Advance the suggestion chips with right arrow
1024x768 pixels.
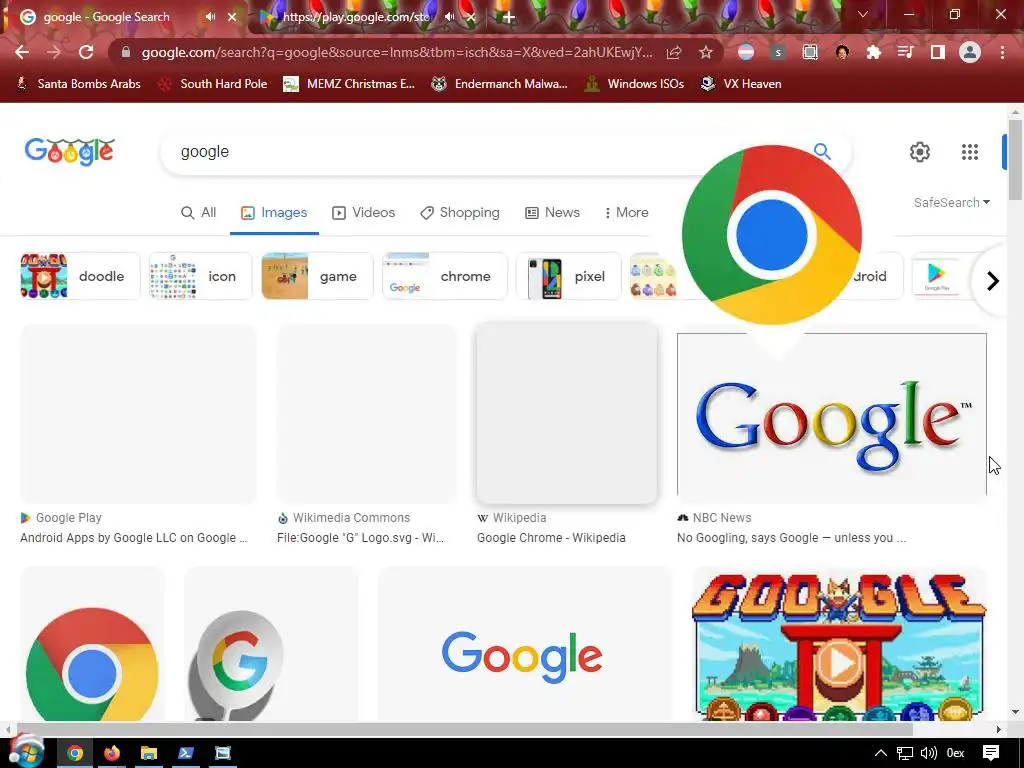(x=993, y=281)
